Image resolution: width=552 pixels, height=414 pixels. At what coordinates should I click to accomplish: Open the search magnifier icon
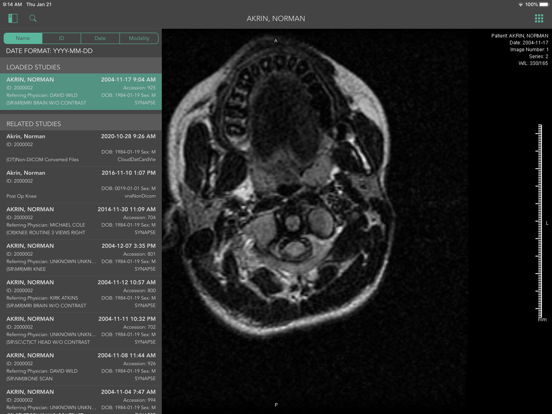tap(33, 18)
